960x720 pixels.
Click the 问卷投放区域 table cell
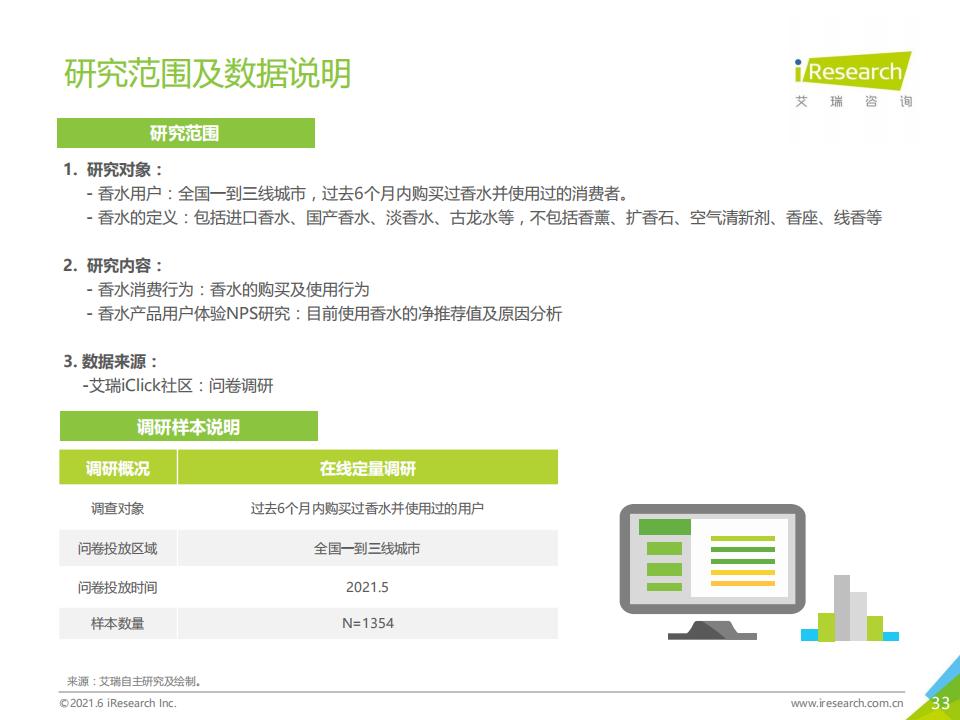pos(118,548)
